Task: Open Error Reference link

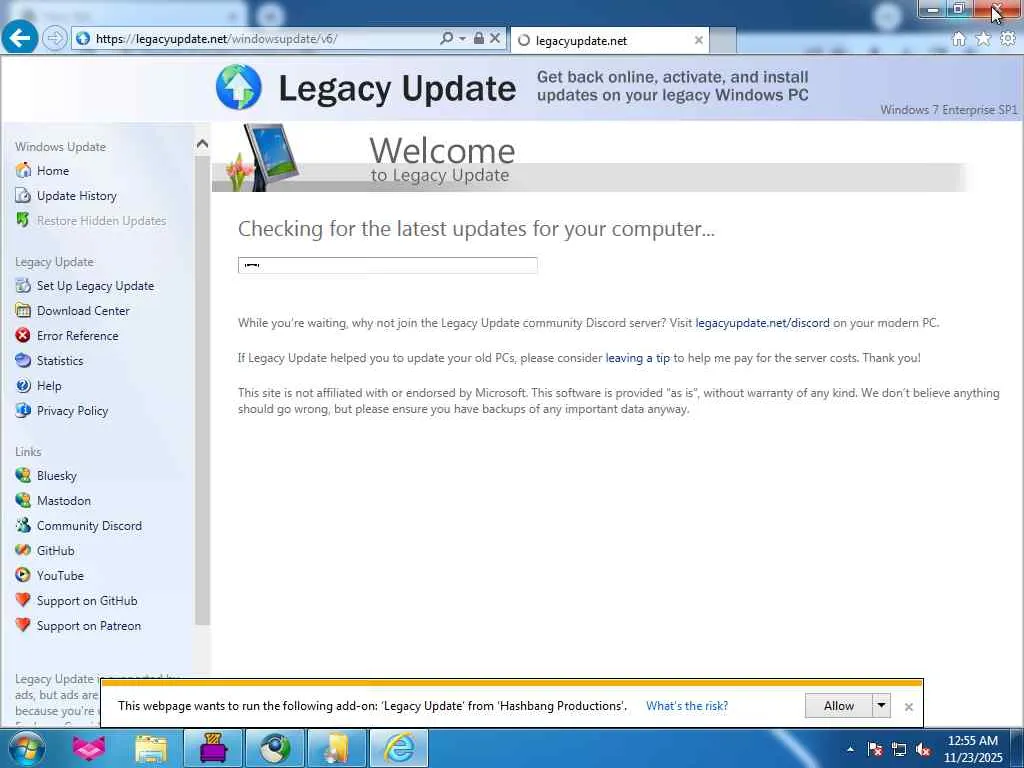Action: (78, 336)
